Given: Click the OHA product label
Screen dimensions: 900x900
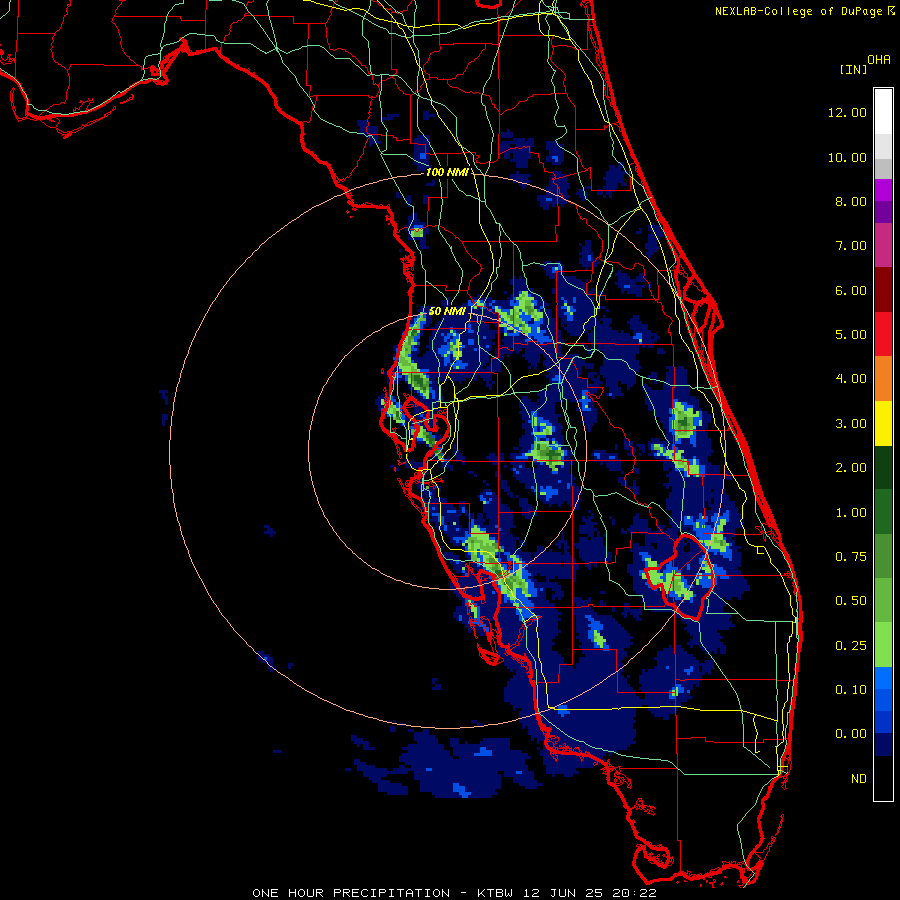Looking at the screenshot, I should click(879, 59).
